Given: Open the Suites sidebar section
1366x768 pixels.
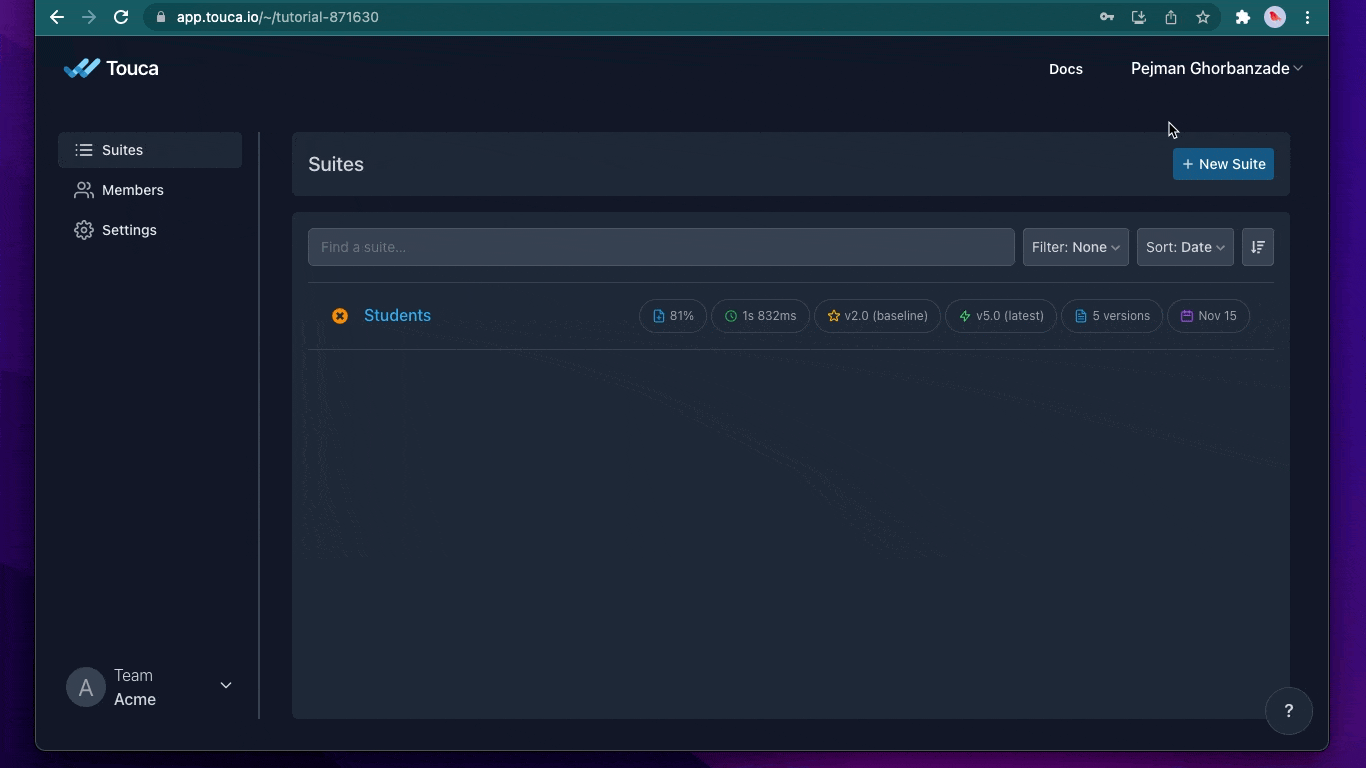Looking at the screenshot, I should tap(150, 150).
